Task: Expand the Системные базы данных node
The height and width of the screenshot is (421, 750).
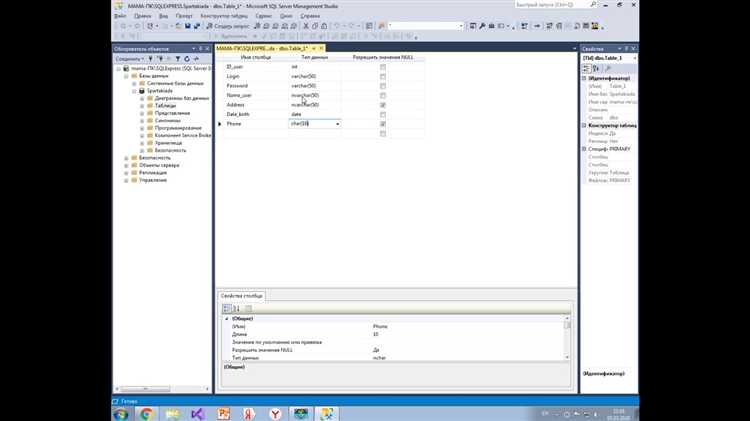Action: pos(134,83)
